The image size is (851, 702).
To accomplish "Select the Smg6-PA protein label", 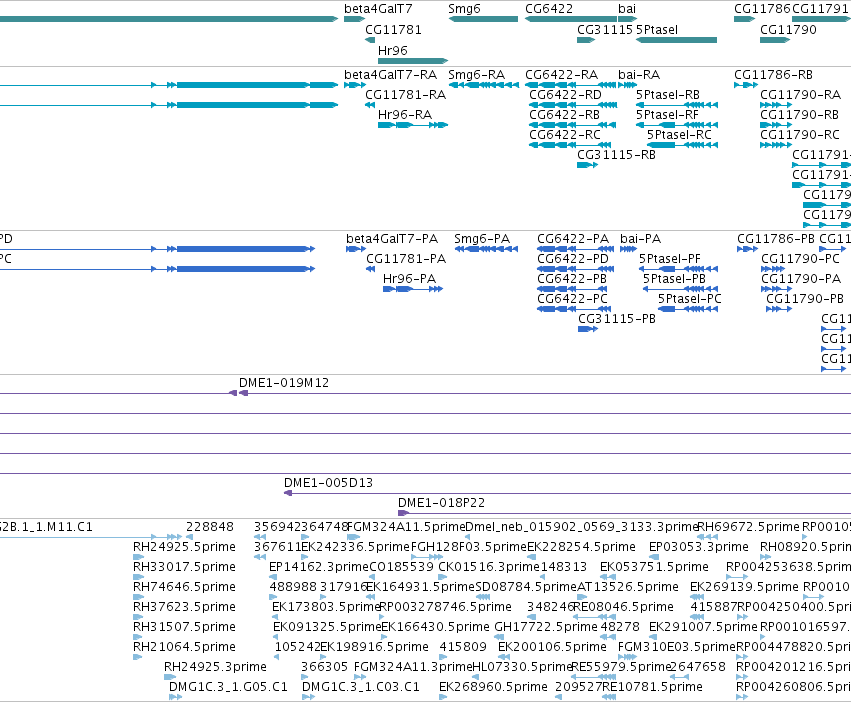I will coord(482,239).
